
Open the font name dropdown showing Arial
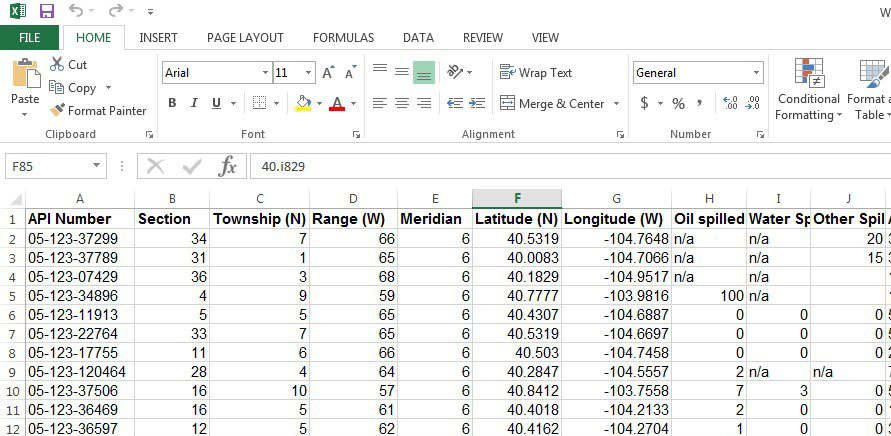(x=265, y=73)
